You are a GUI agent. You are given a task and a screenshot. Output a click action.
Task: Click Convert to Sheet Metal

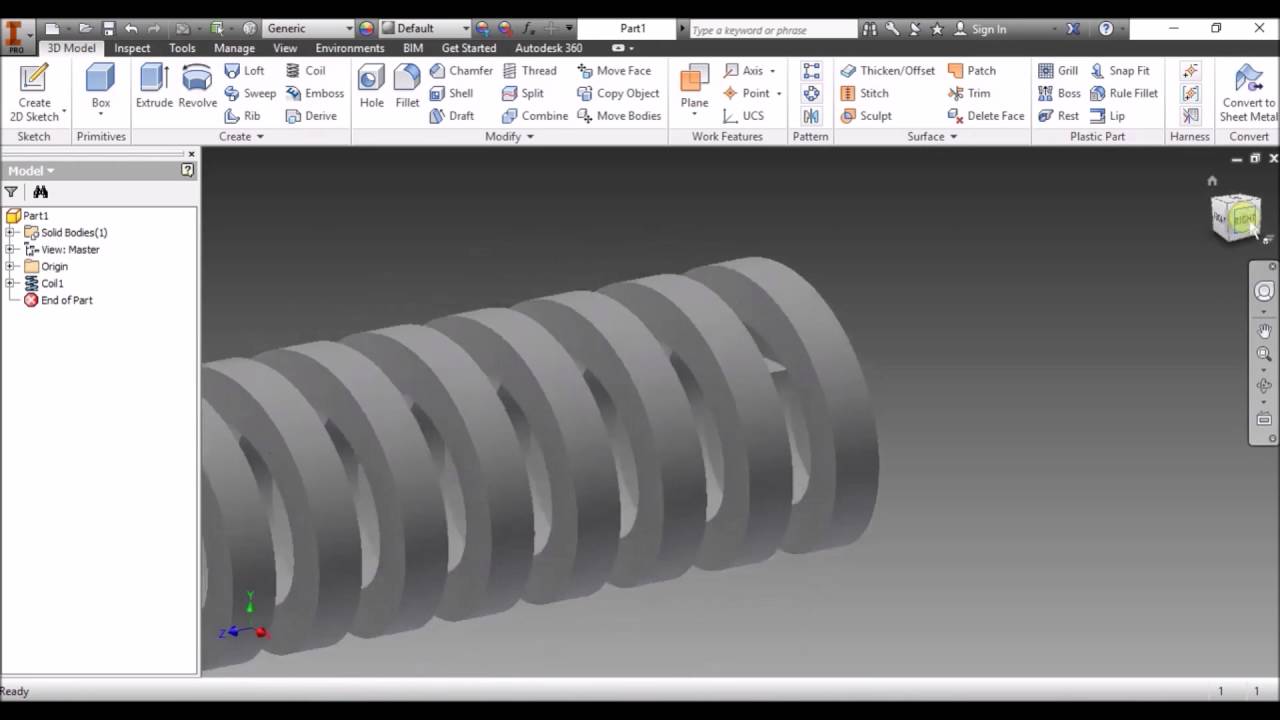coord(1248,93)
